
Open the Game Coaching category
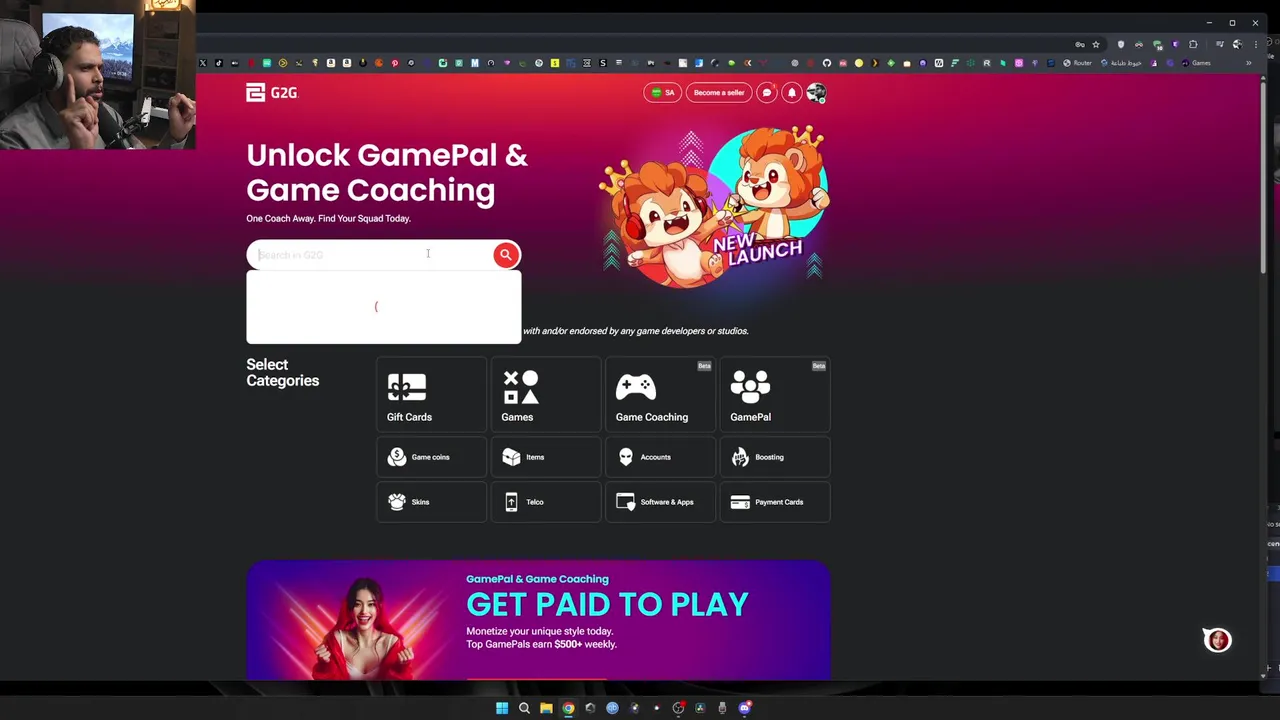pyautogui.click(x=660, y=394)
